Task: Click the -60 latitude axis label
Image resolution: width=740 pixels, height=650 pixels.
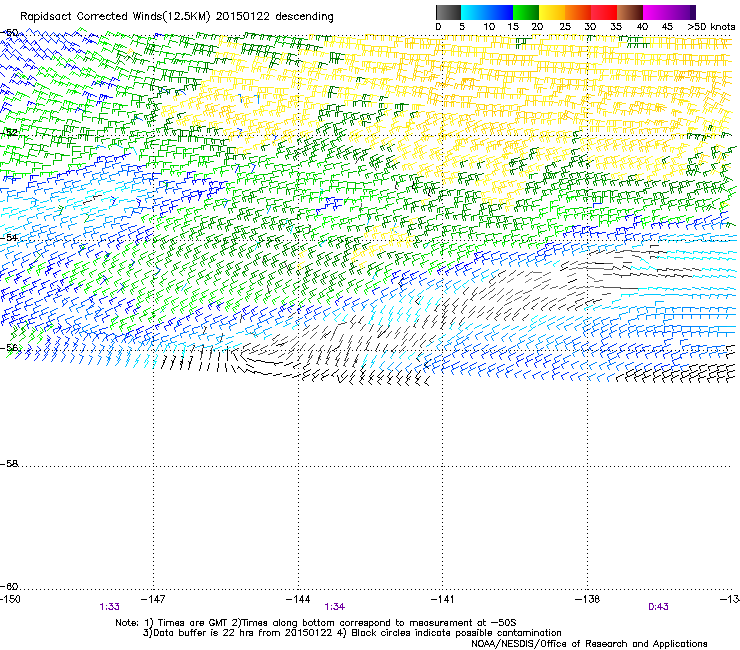Action: [9, 586]
